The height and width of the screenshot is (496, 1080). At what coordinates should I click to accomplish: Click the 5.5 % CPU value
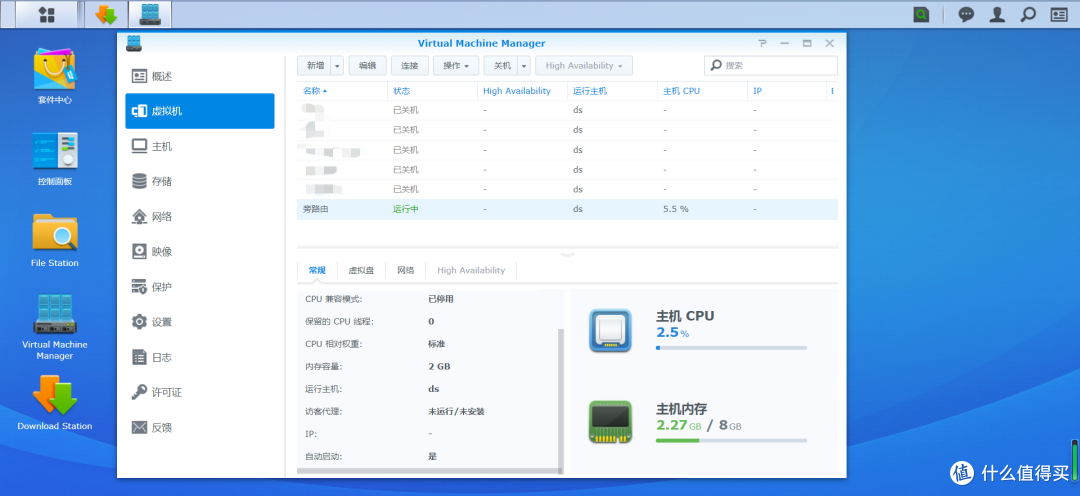click(676, 209)
